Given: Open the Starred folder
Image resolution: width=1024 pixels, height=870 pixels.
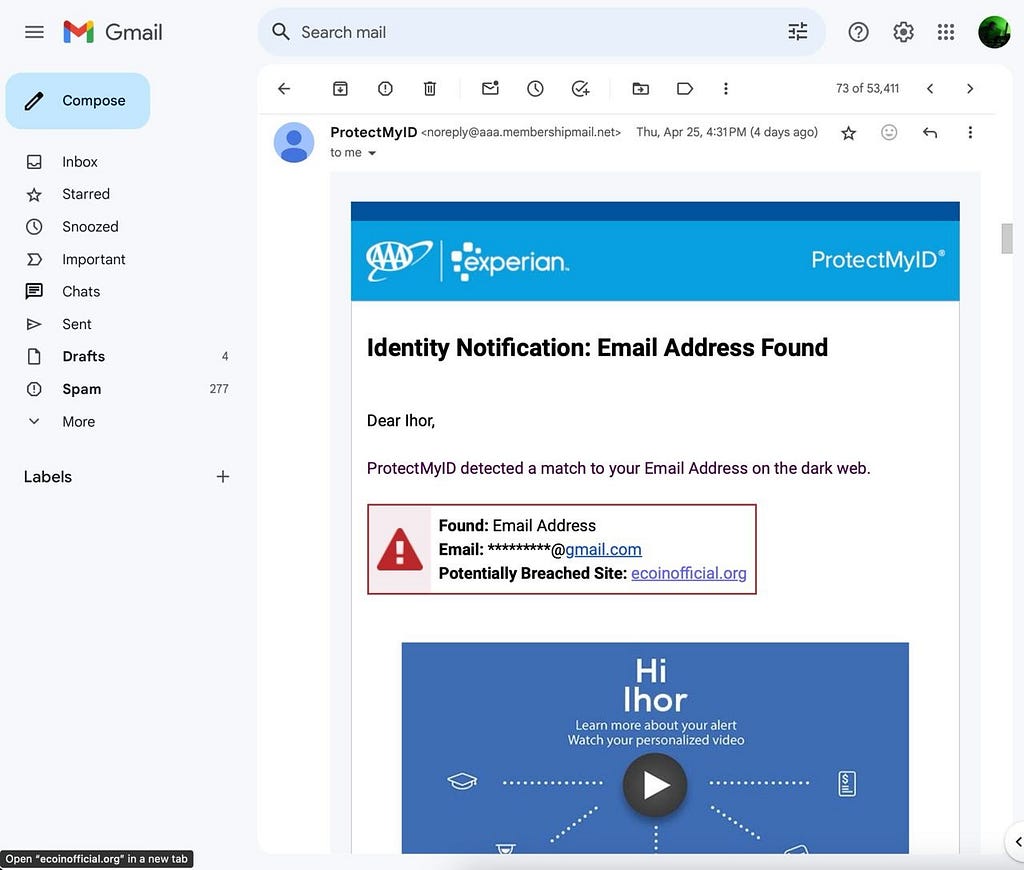Looking at the screenshot, I should (x=86, y=194).
